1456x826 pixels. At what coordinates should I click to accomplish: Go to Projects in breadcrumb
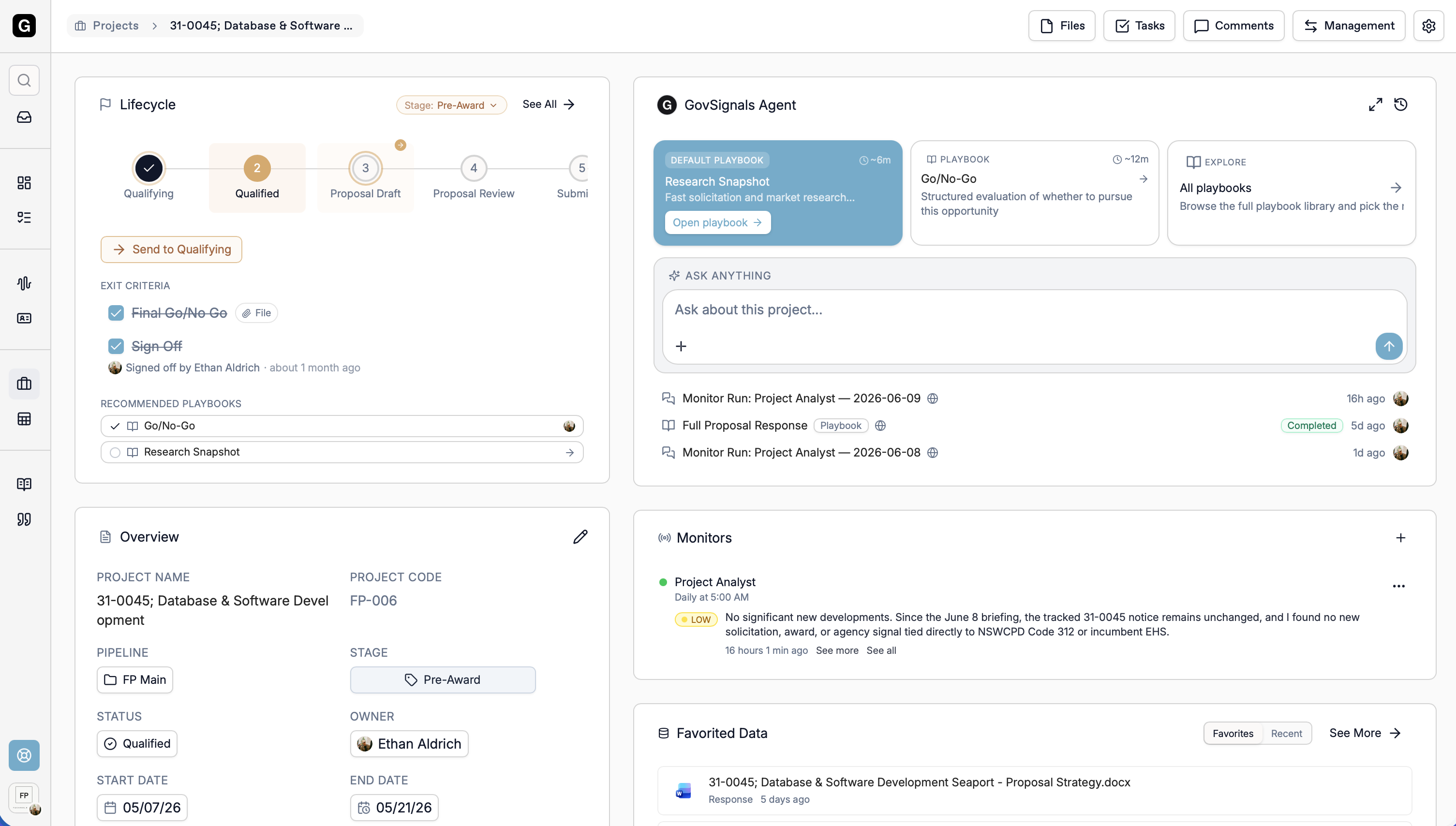click(107, 26)
